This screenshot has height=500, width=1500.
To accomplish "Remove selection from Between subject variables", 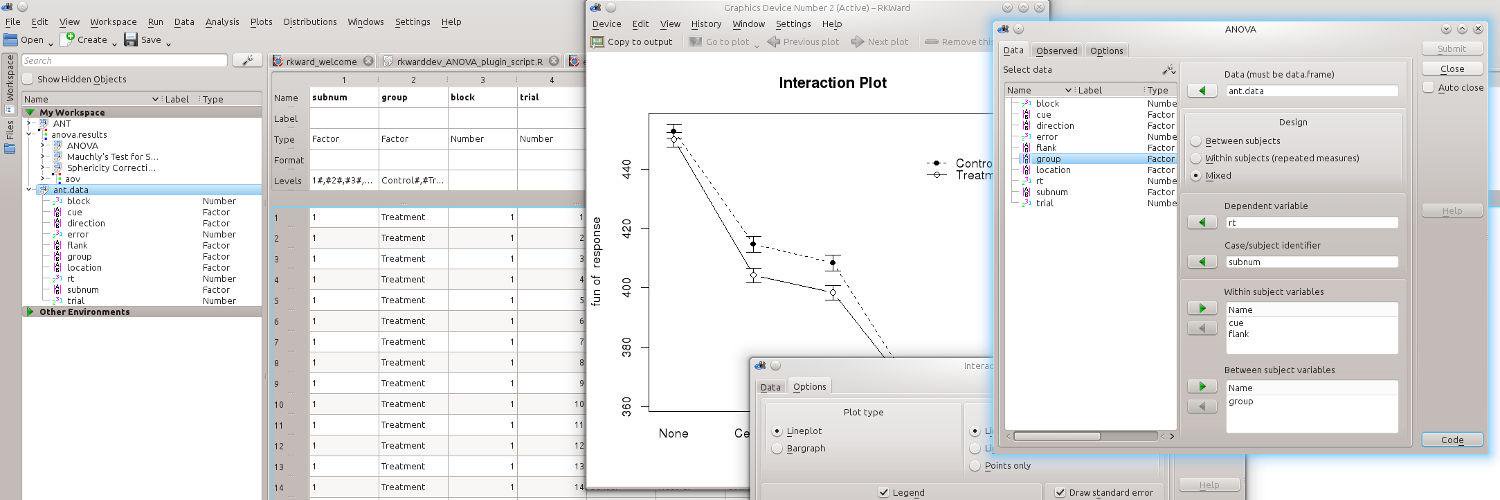I will 1202,407.
